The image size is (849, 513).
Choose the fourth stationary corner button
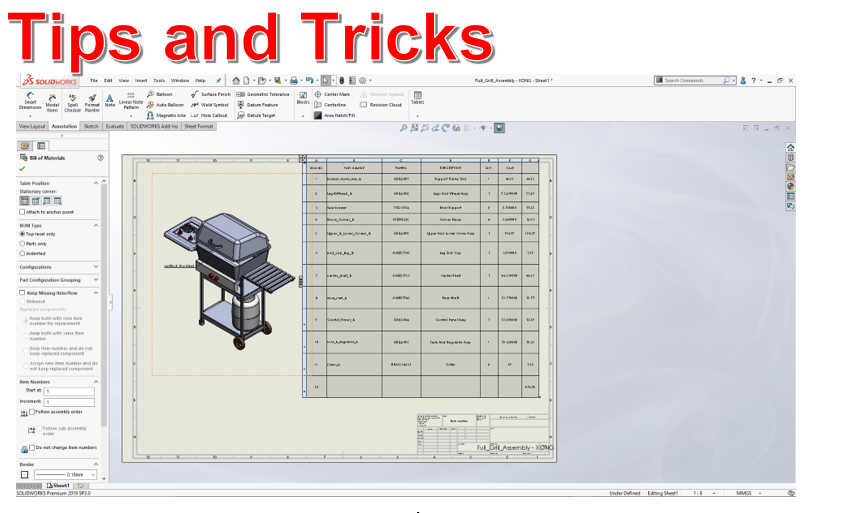tap(57, 201)
